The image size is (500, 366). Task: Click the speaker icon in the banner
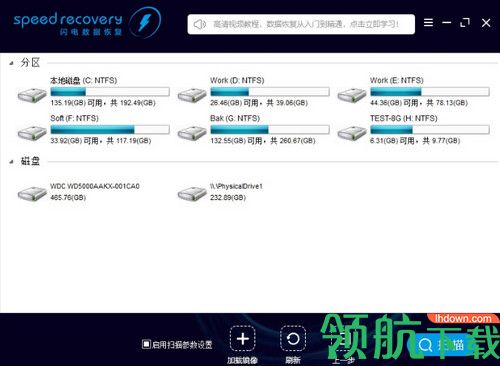pyautogui.click(x=200, y=24)
